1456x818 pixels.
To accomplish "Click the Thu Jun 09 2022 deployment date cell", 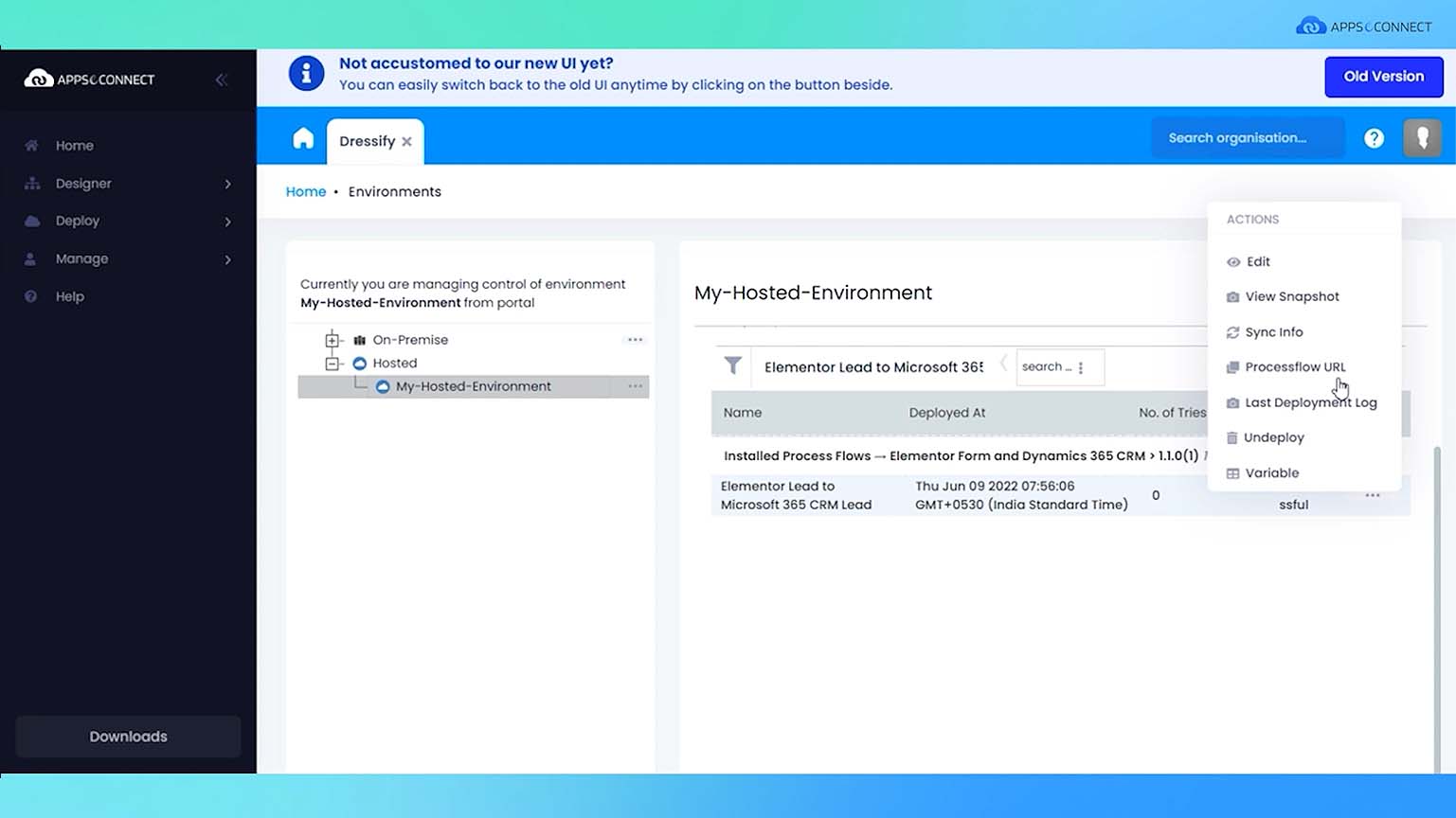I will pyautogui.click(x=1021, y=495).
